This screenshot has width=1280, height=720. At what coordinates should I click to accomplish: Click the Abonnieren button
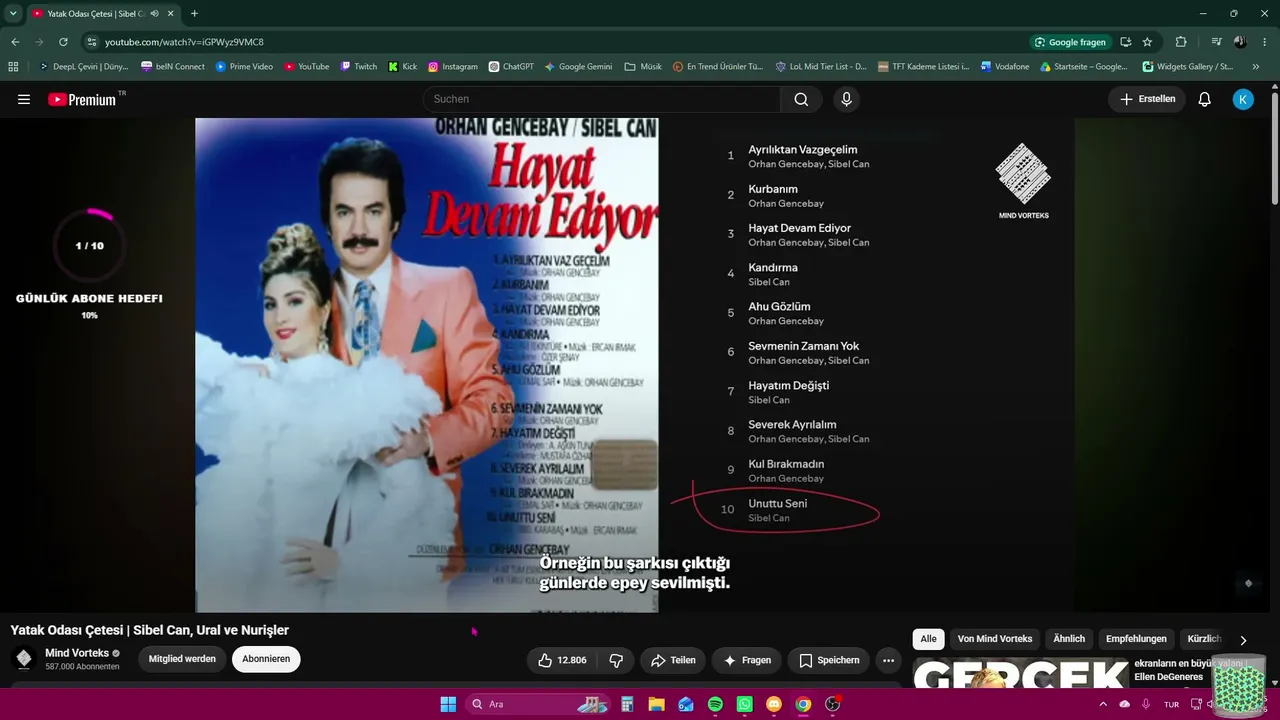click(x=266, y=659)
